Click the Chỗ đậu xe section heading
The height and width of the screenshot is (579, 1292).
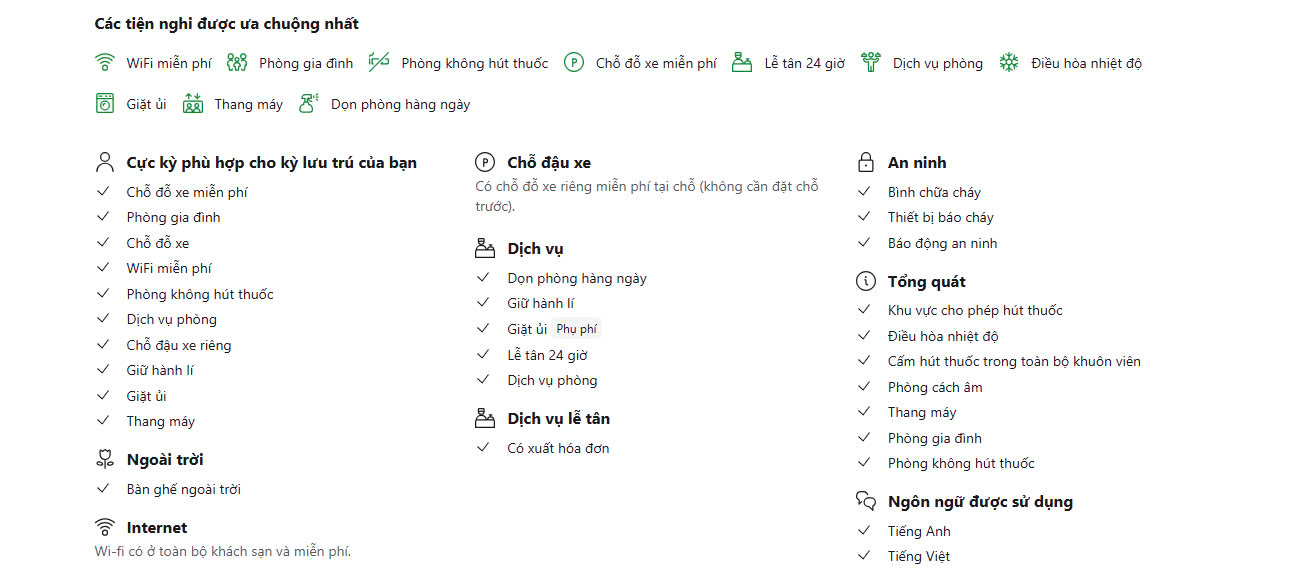click(x=549, y=162)
